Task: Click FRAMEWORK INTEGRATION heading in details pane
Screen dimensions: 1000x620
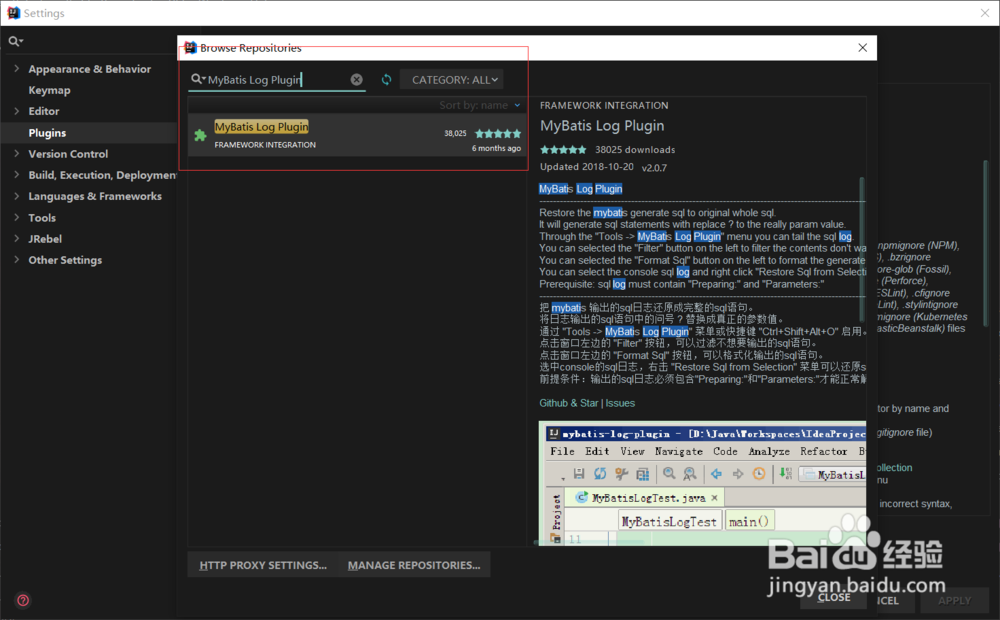Action: (604, 105)
